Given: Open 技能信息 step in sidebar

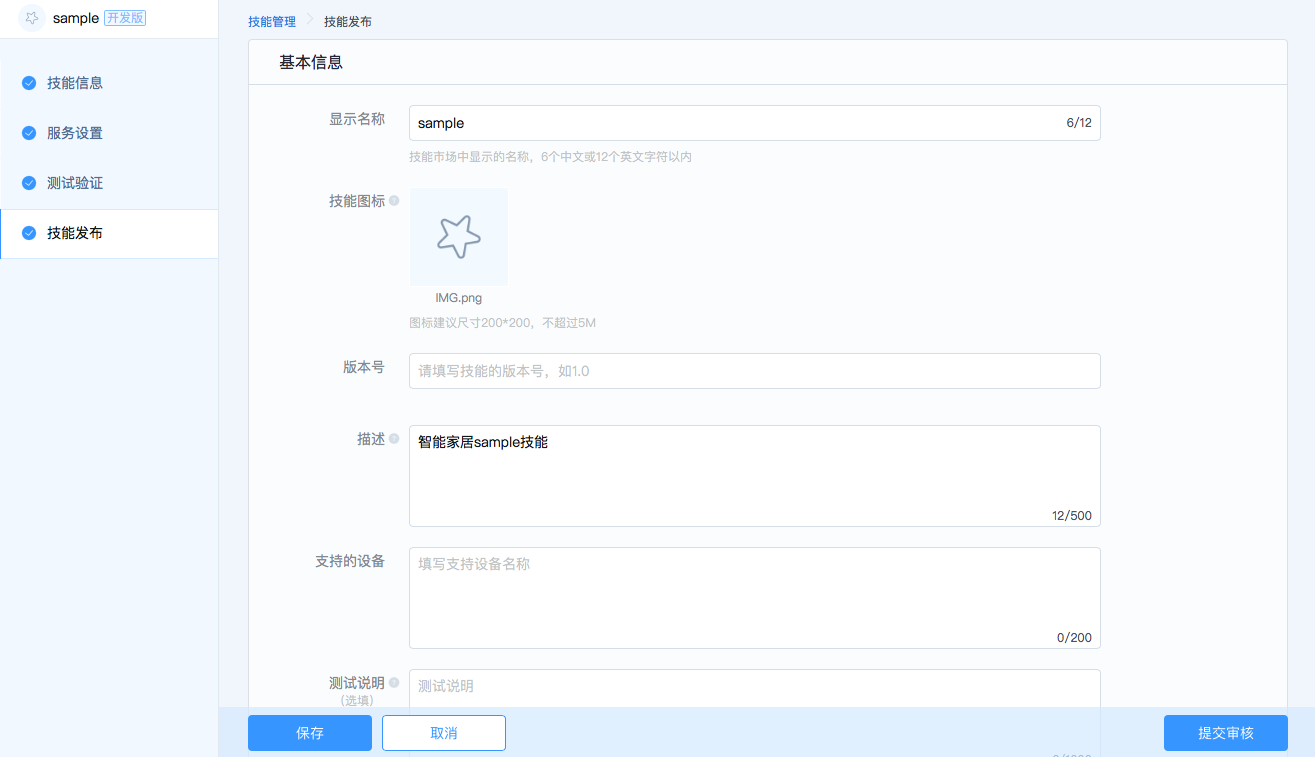Looking at the screenshot, I should tap(109, 83).
